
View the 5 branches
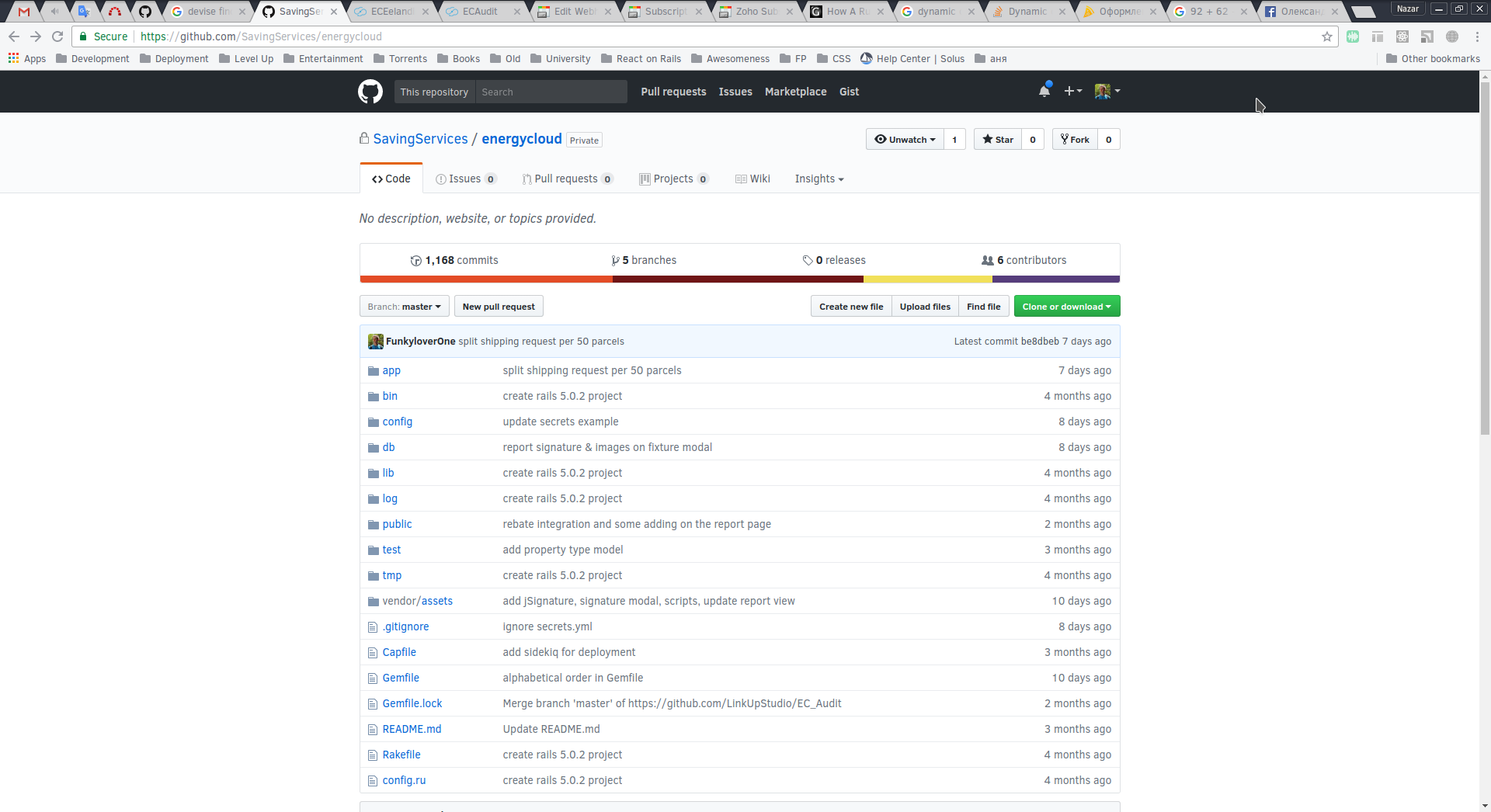tap(644, 260)
